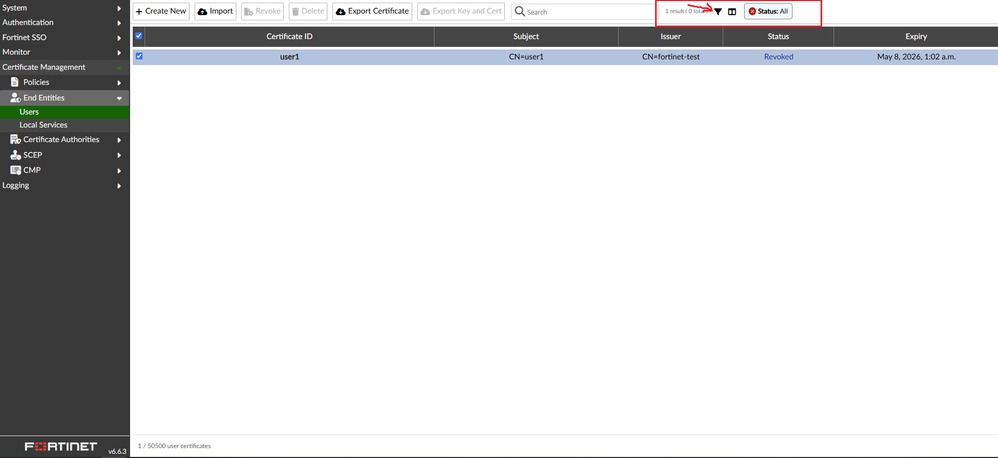
Task: Click the v6.6.3 version label
Action: (117, 451)
